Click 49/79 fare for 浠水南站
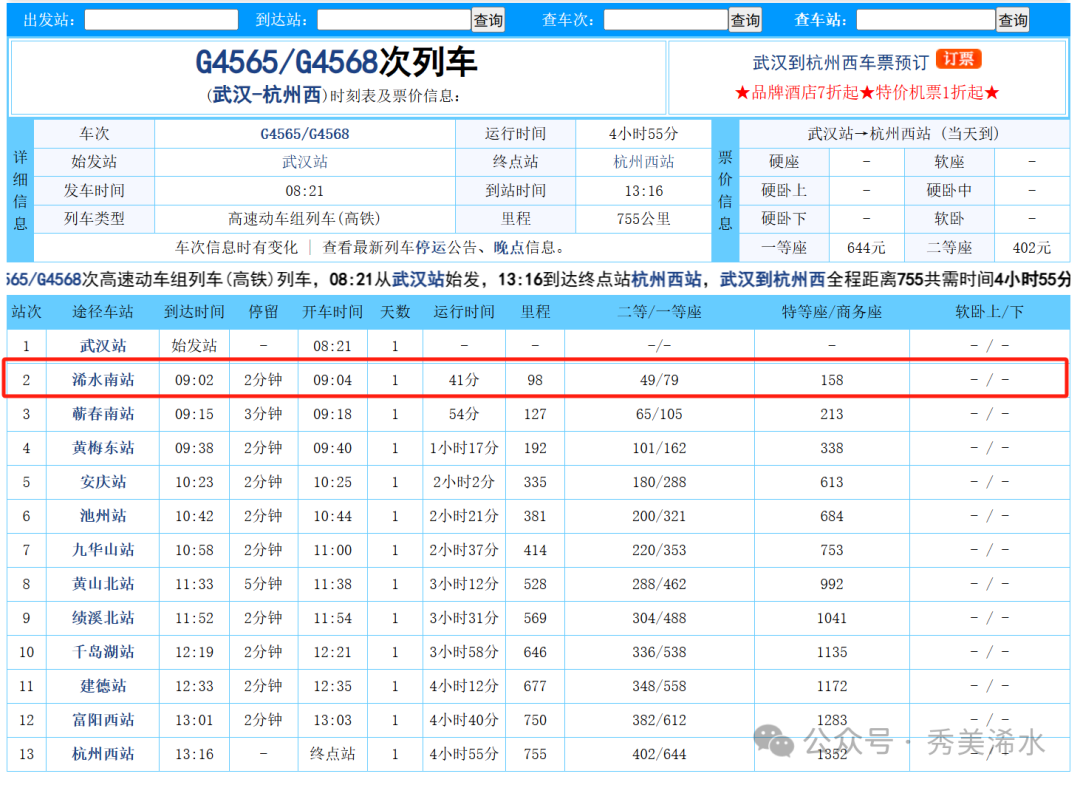 point(659,380)
